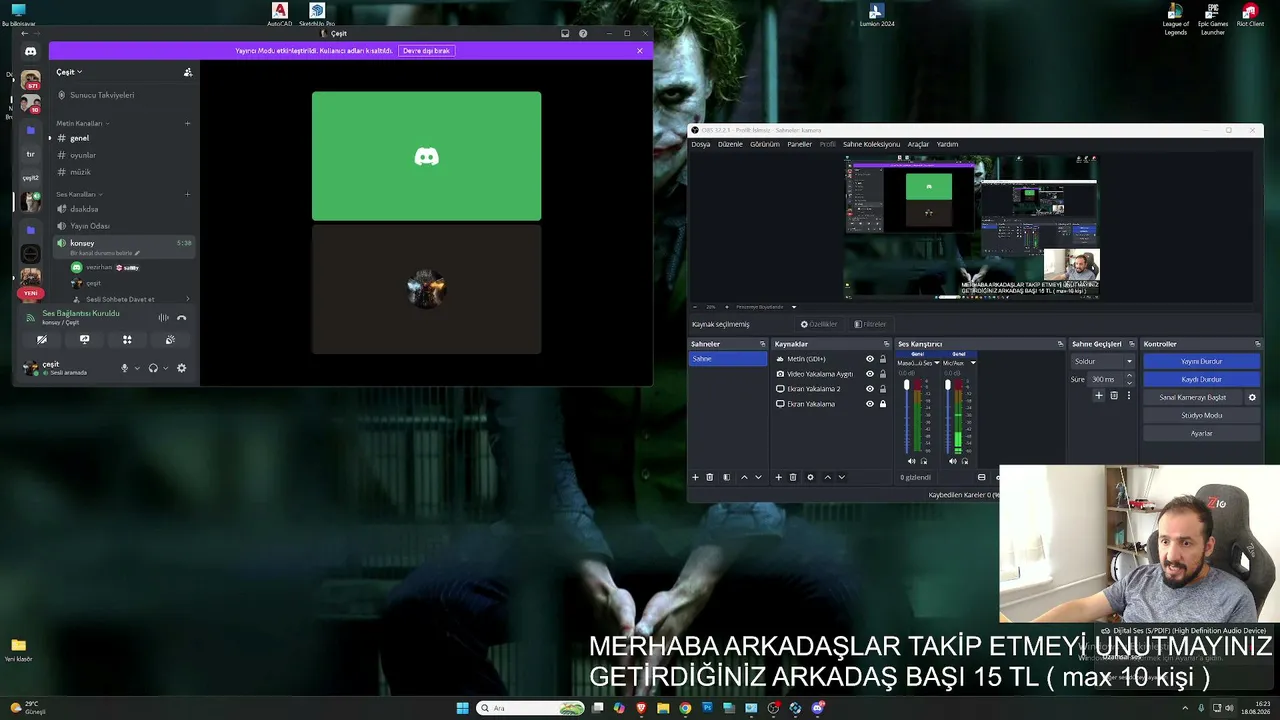
Task: Open the Soldur transition dropdown
Action: [x=1103, y=361]
